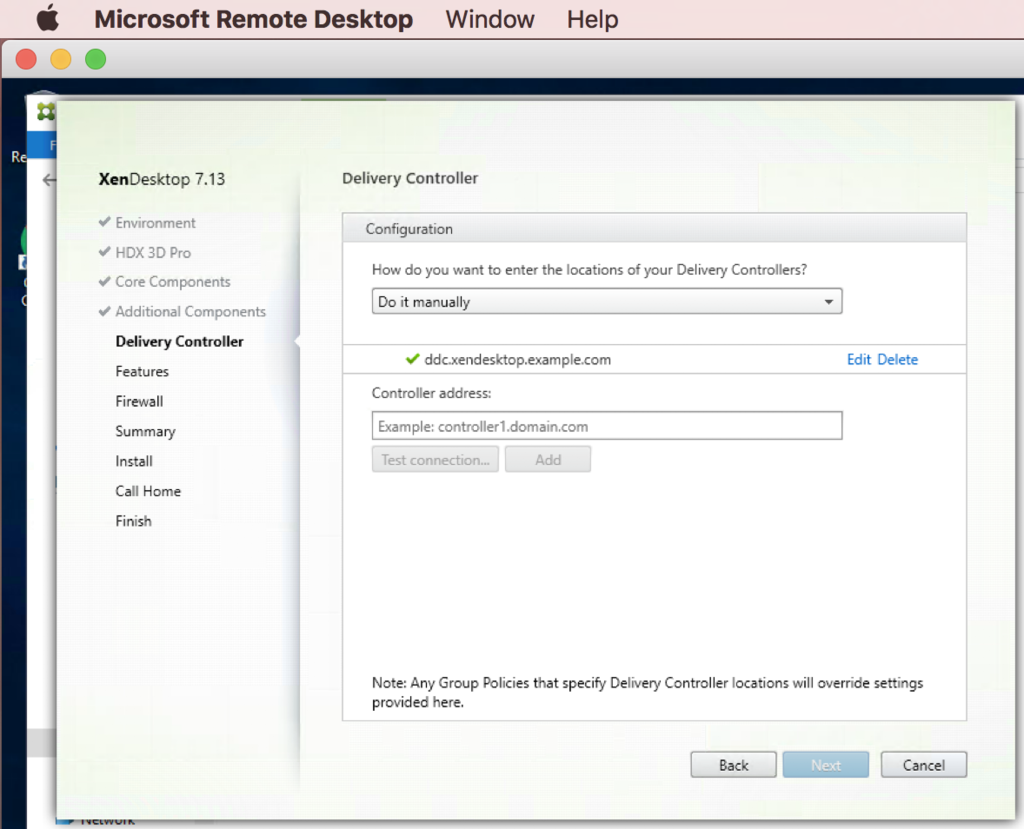Edit the ddc.xendesktop.example.com controller
The width and height of the screenshot is (1024, 829).
859,359
